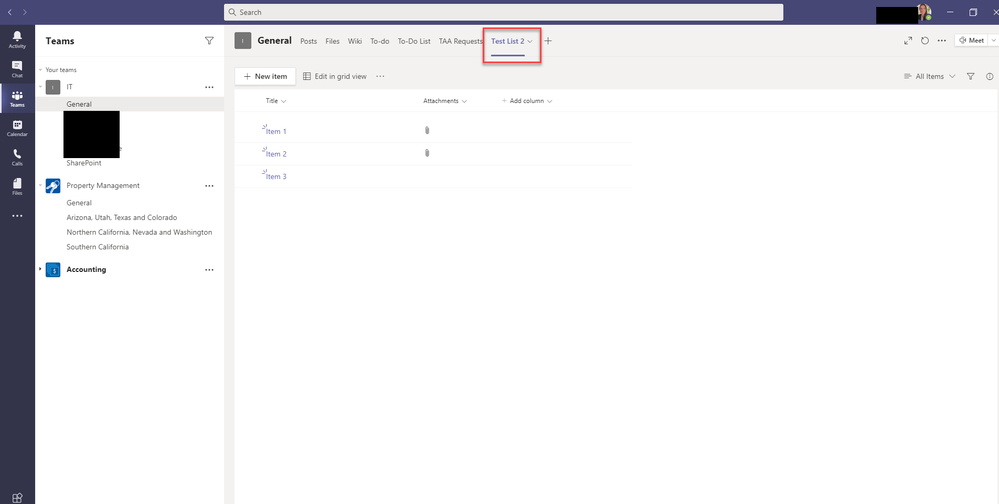The width and height of the screenshot is (999, 504).
Task: Start a meeting with the Meet button
Action: 971,40
